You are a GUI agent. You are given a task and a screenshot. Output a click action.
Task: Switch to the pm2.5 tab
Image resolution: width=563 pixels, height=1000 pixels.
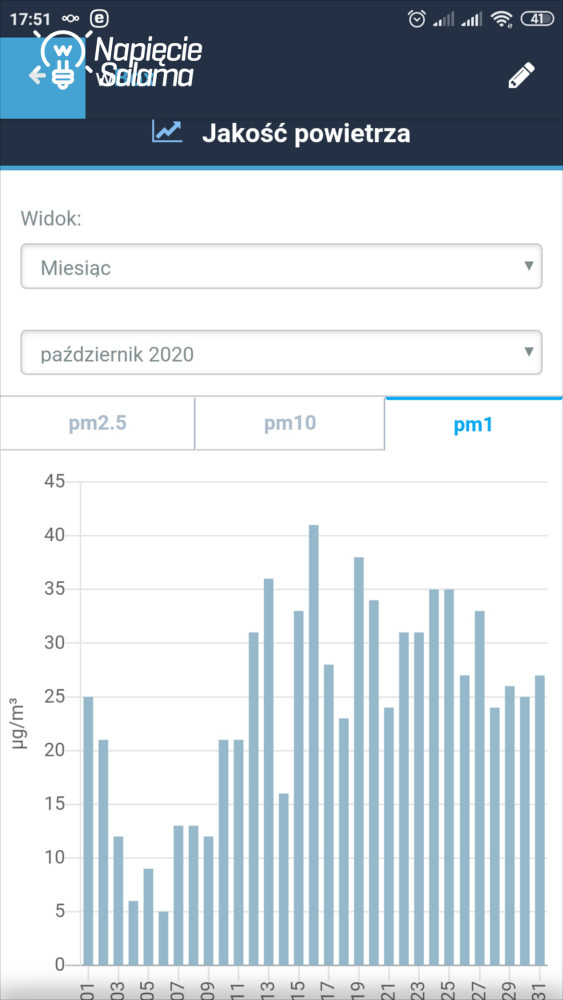(x=98, y=424)
